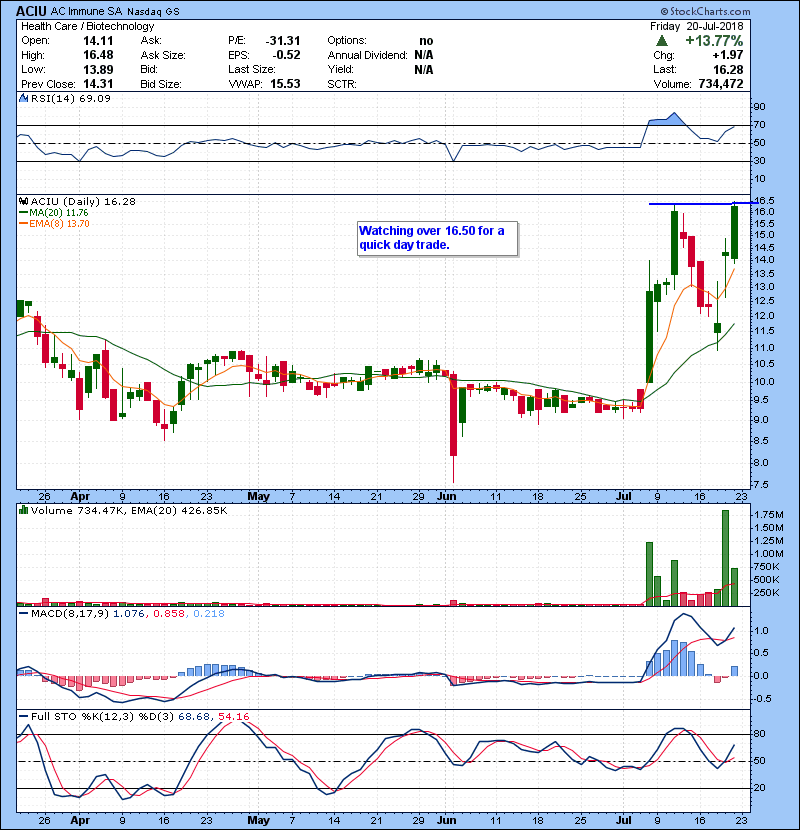Click the 90 label on the RSI axis
Image resolution: width=800 pixels, height=830 pixels.
coord(760,107)
